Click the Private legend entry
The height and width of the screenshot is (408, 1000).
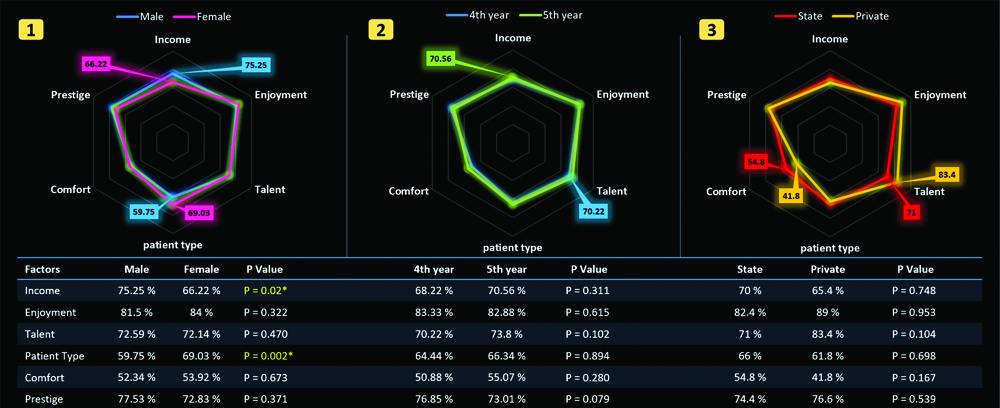pyautogui.click(x=866, y=16)
